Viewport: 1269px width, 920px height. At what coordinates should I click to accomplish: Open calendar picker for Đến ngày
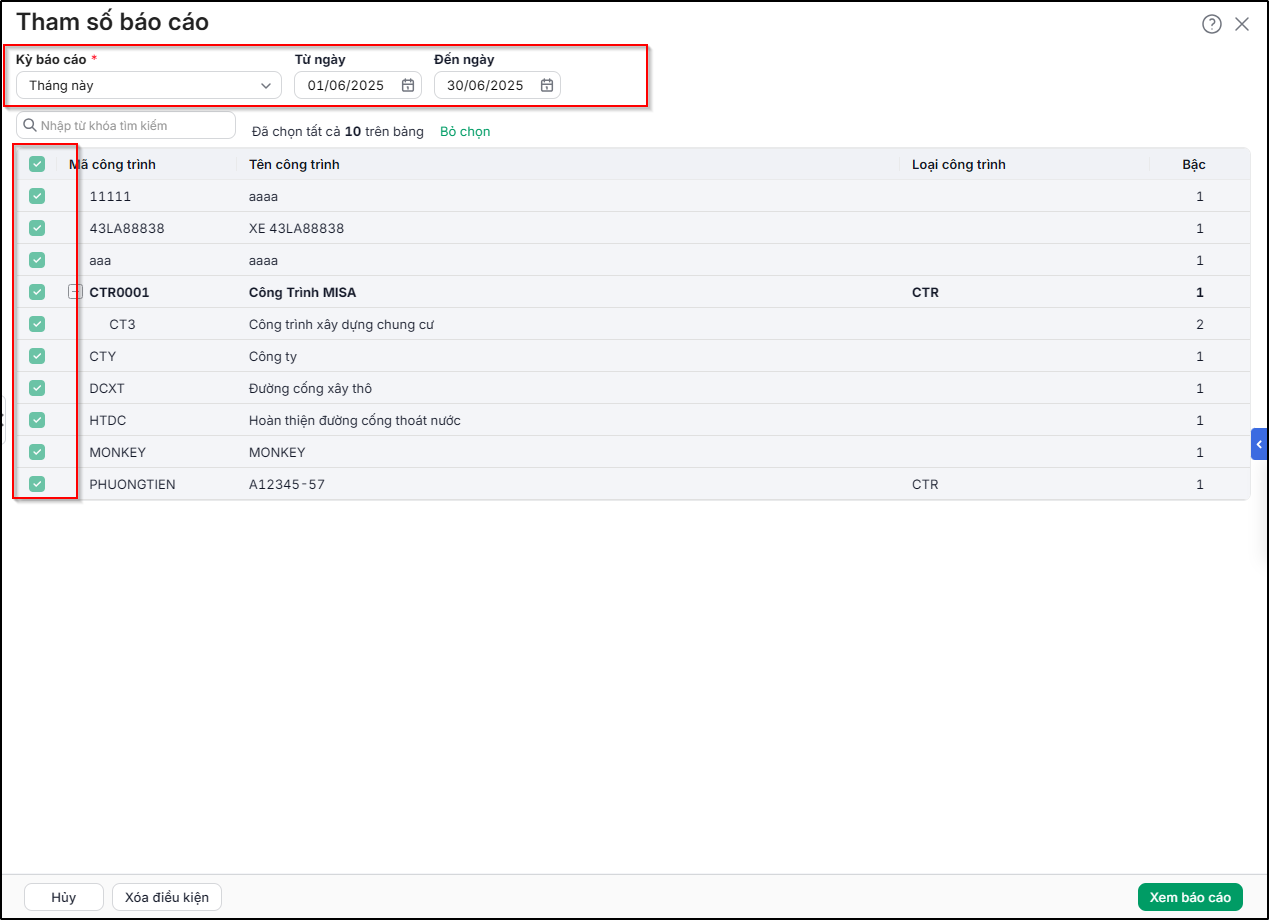pyautogui.click(x=547, y=85)
